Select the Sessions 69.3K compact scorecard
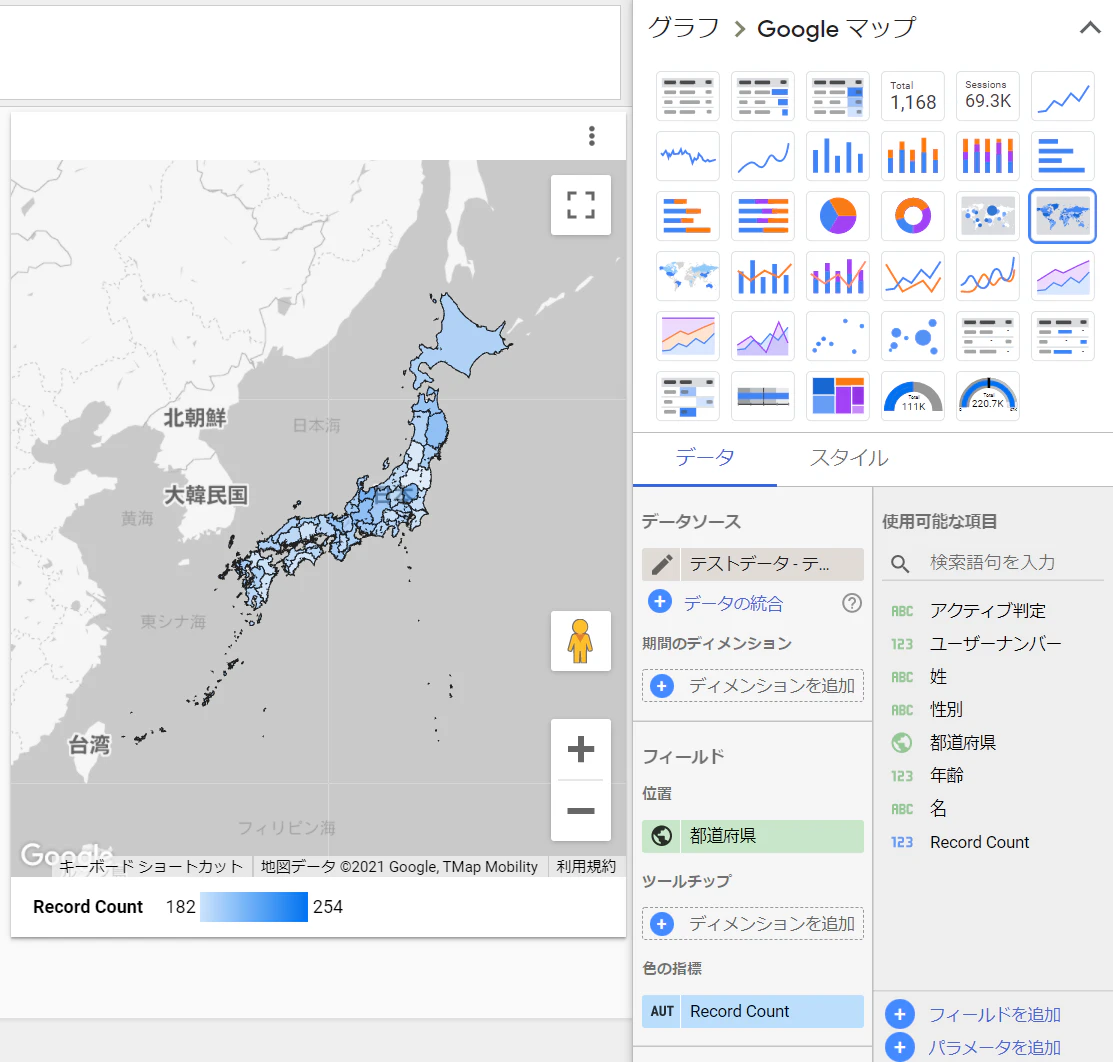The height and width of the screenshot is (1062, 1113). pos(987,96)
